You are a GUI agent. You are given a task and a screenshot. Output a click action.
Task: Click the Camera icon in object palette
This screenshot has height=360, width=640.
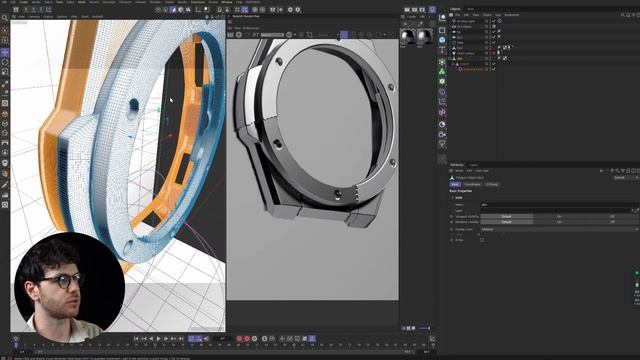pyautogui.click(x=442, y=134)
